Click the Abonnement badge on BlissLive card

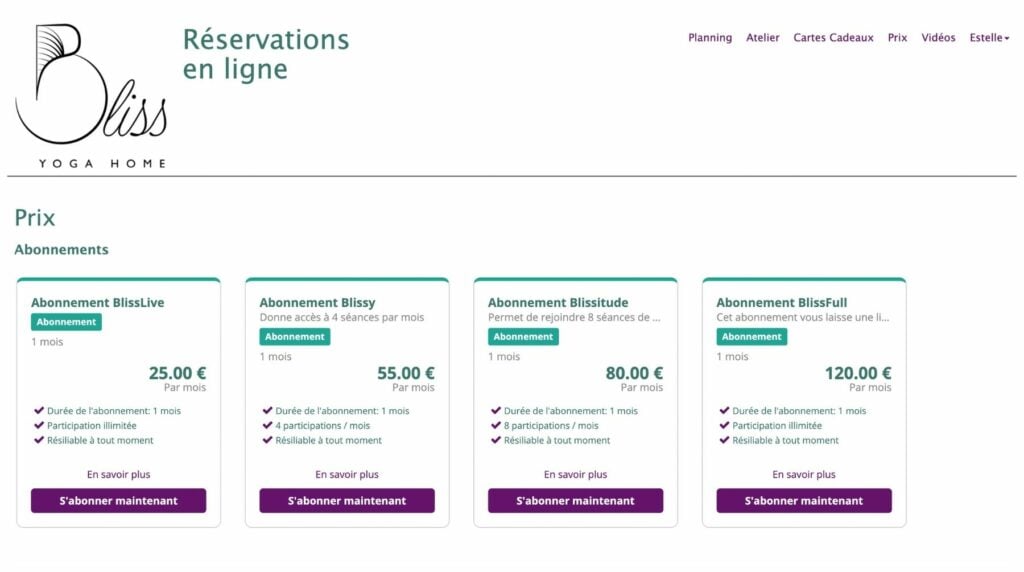(x=66, y=322)
